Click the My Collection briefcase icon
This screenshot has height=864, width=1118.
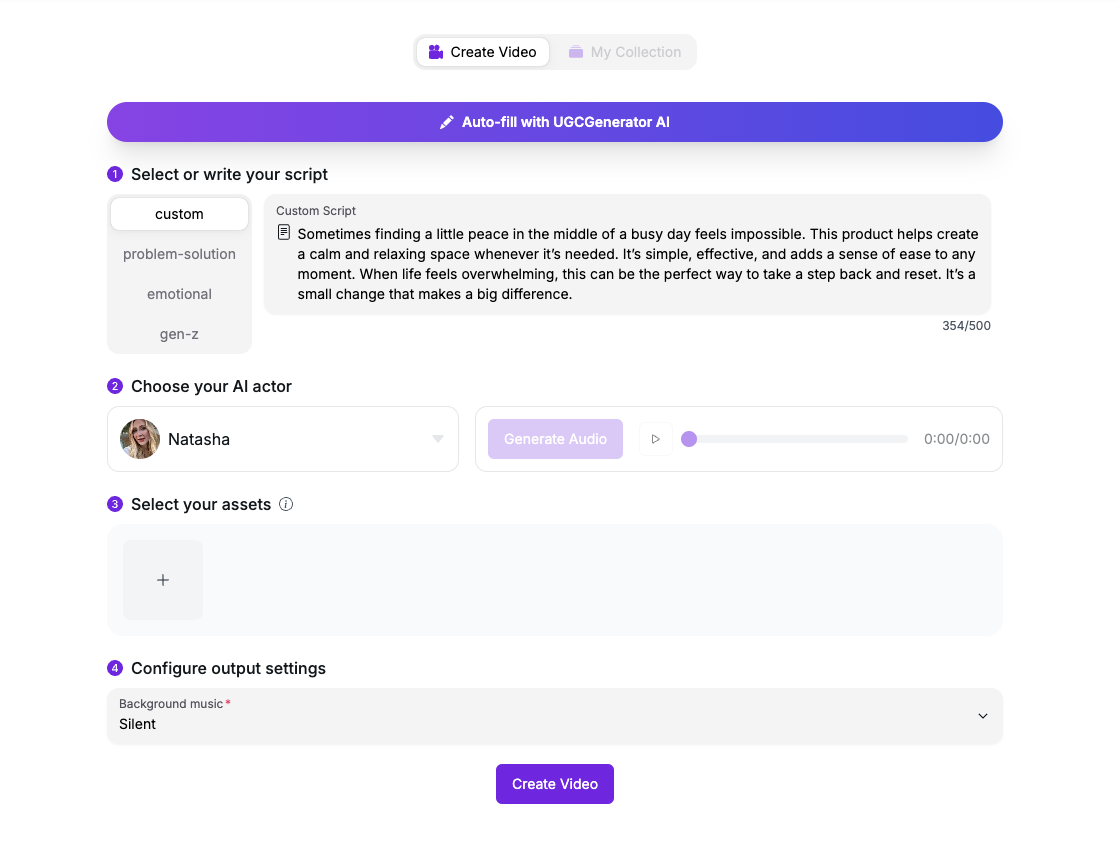click(576, 52)
